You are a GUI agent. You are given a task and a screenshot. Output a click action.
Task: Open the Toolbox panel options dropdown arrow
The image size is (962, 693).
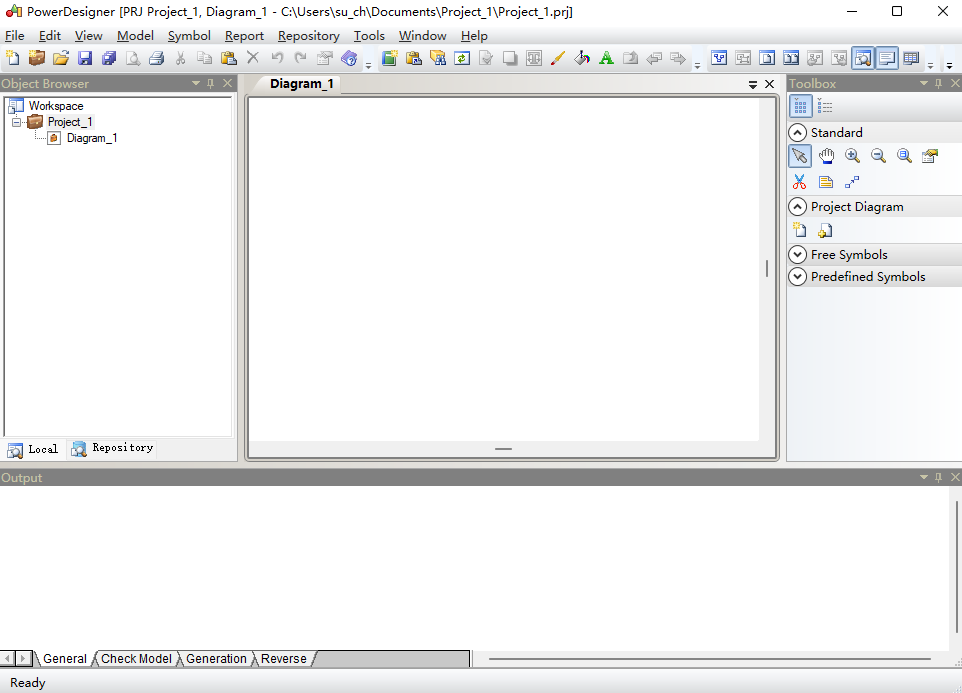coord(924,83)
